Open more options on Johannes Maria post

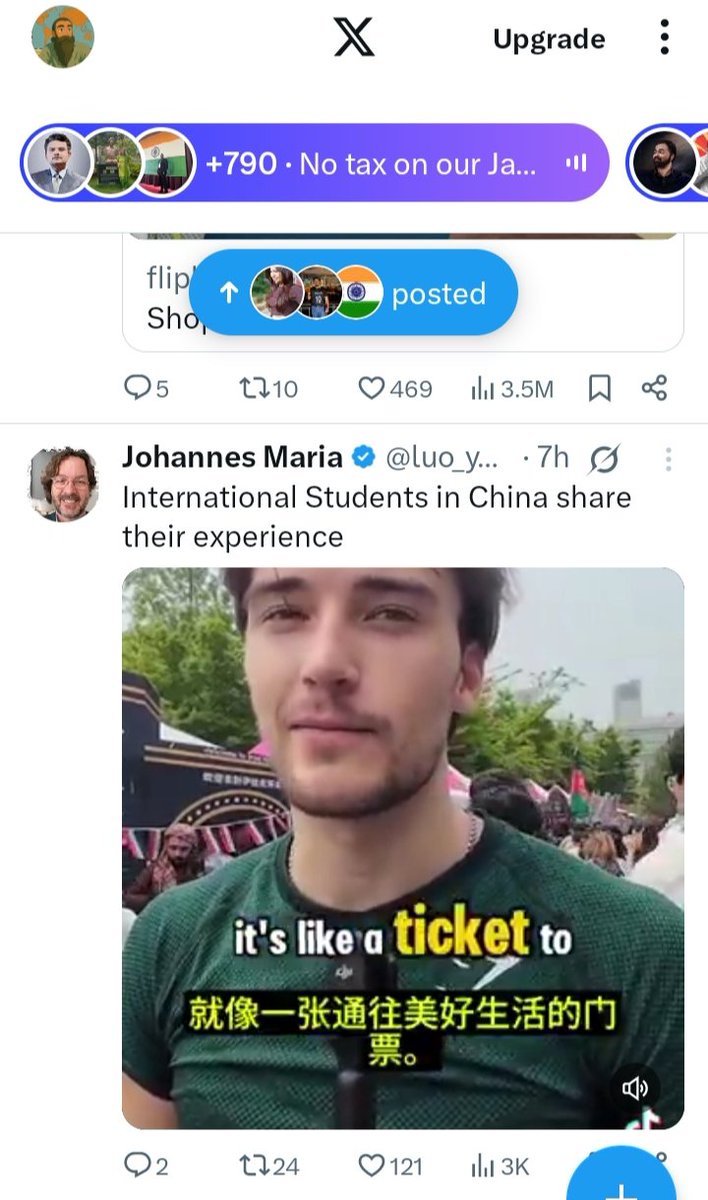point(668,459)
